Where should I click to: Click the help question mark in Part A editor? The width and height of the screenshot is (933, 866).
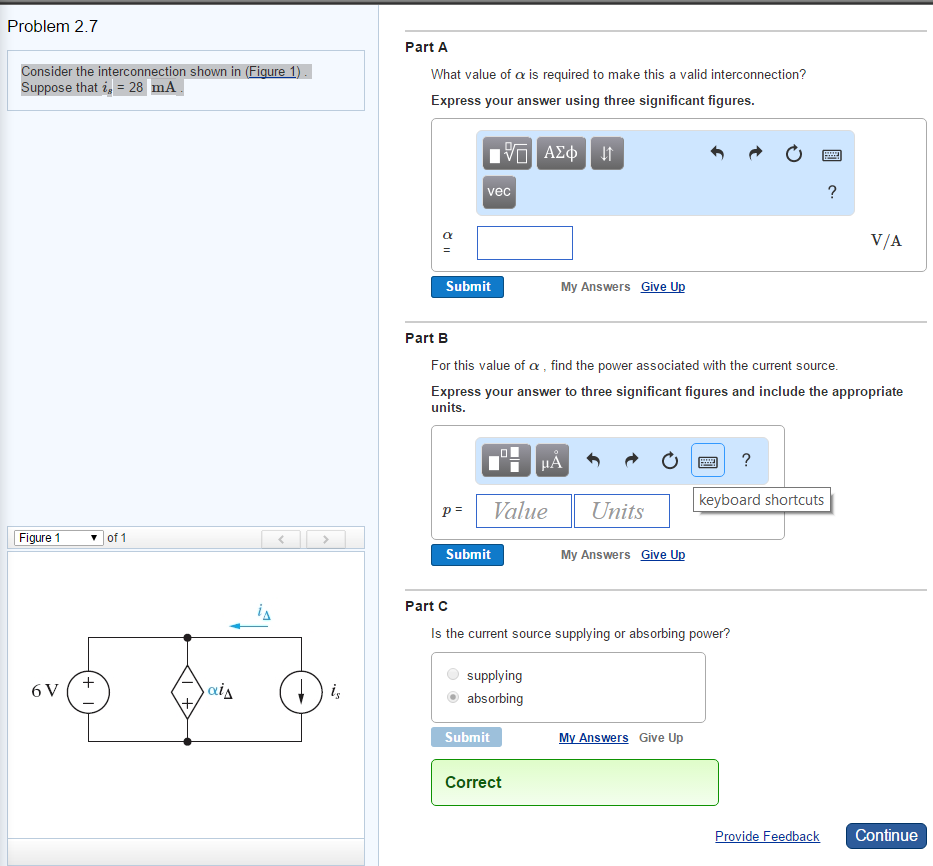tap(831, 192)
